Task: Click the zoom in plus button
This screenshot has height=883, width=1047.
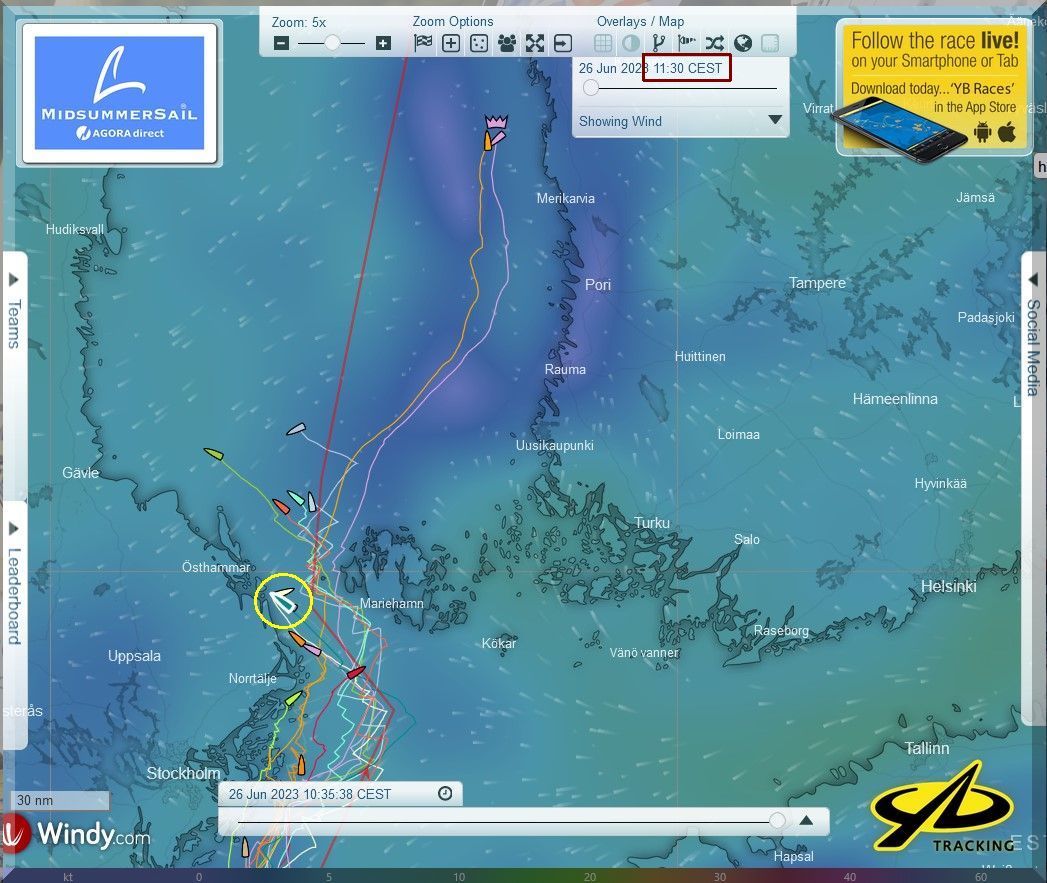Action: (383, 43)
